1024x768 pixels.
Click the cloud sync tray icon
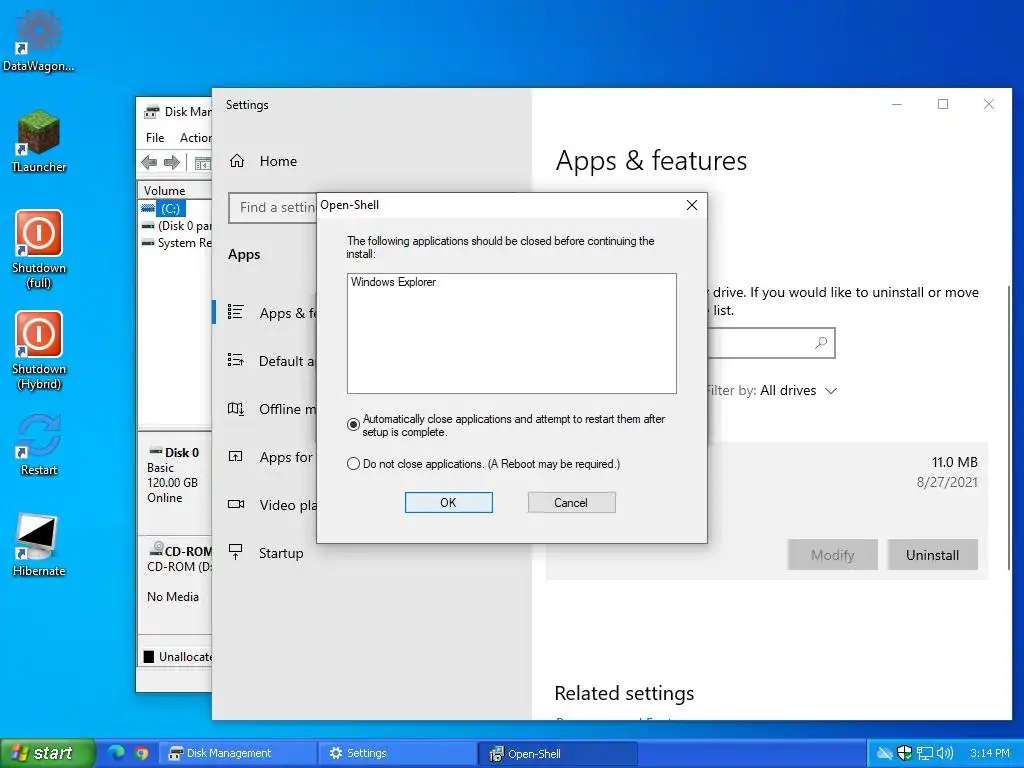884,753
